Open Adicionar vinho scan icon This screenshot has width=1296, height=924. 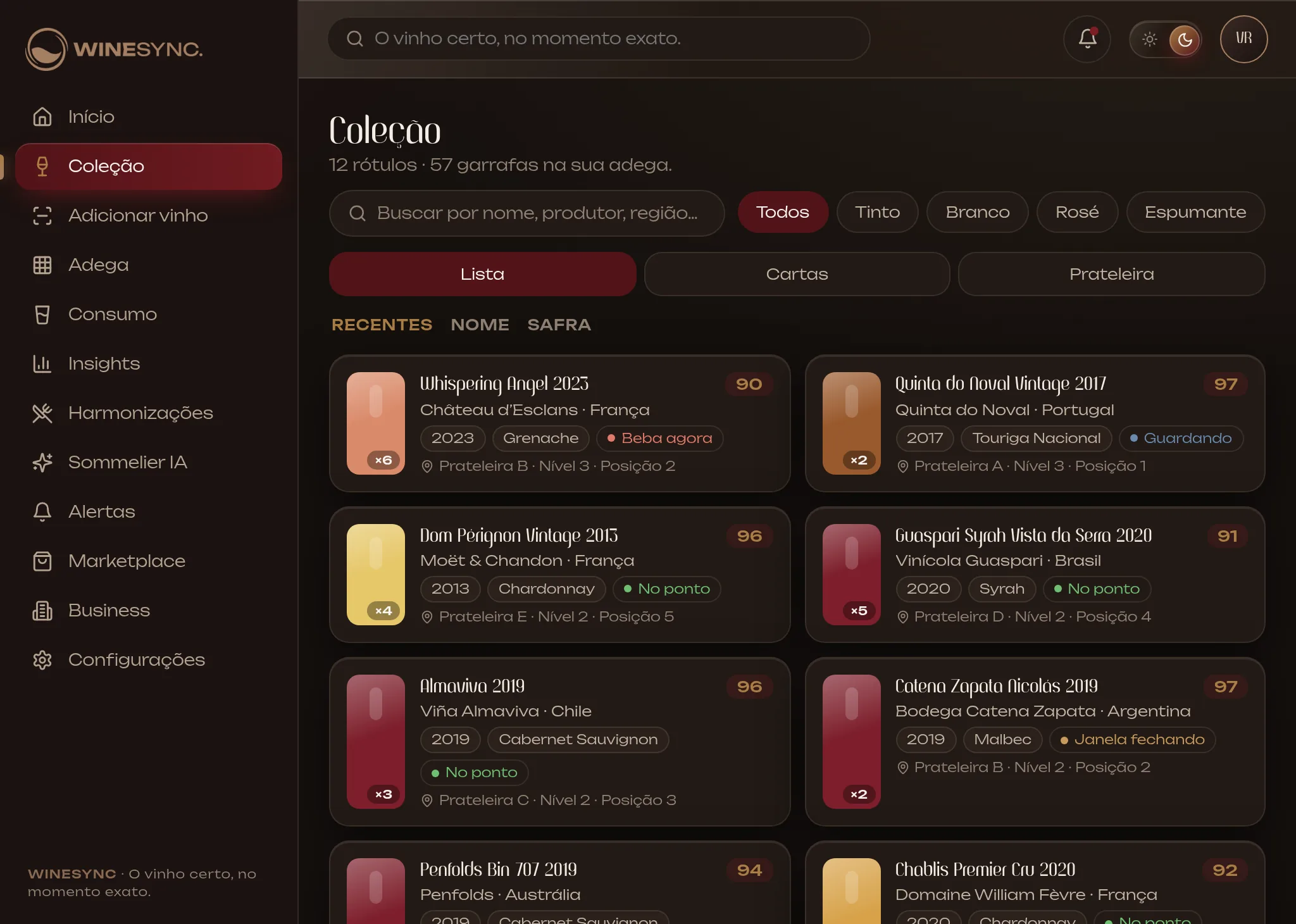pos(42,215)
